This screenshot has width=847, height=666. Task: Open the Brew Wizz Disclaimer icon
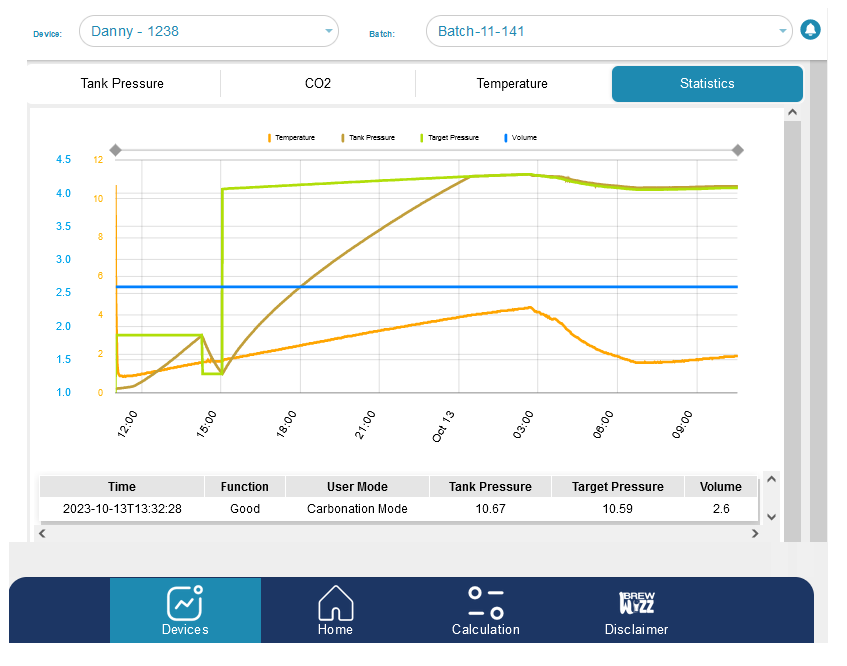pos(636,603)
